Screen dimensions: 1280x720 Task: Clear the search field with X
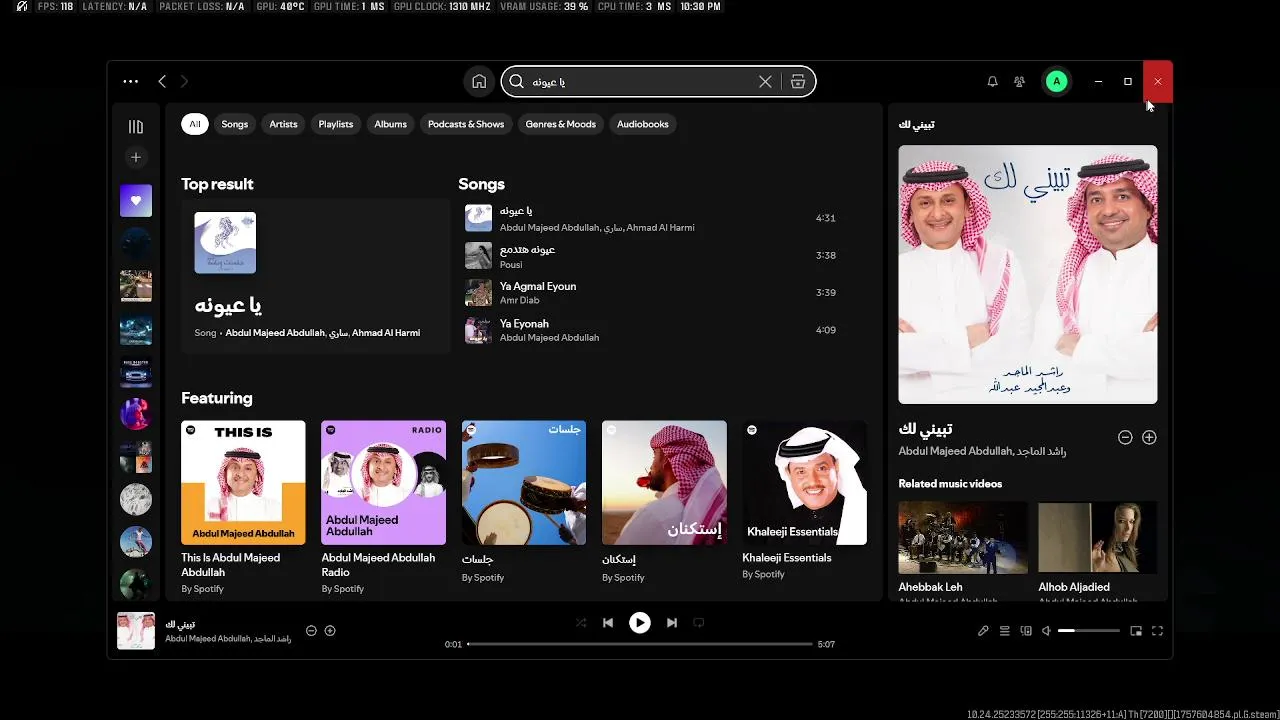pos(765,82)
